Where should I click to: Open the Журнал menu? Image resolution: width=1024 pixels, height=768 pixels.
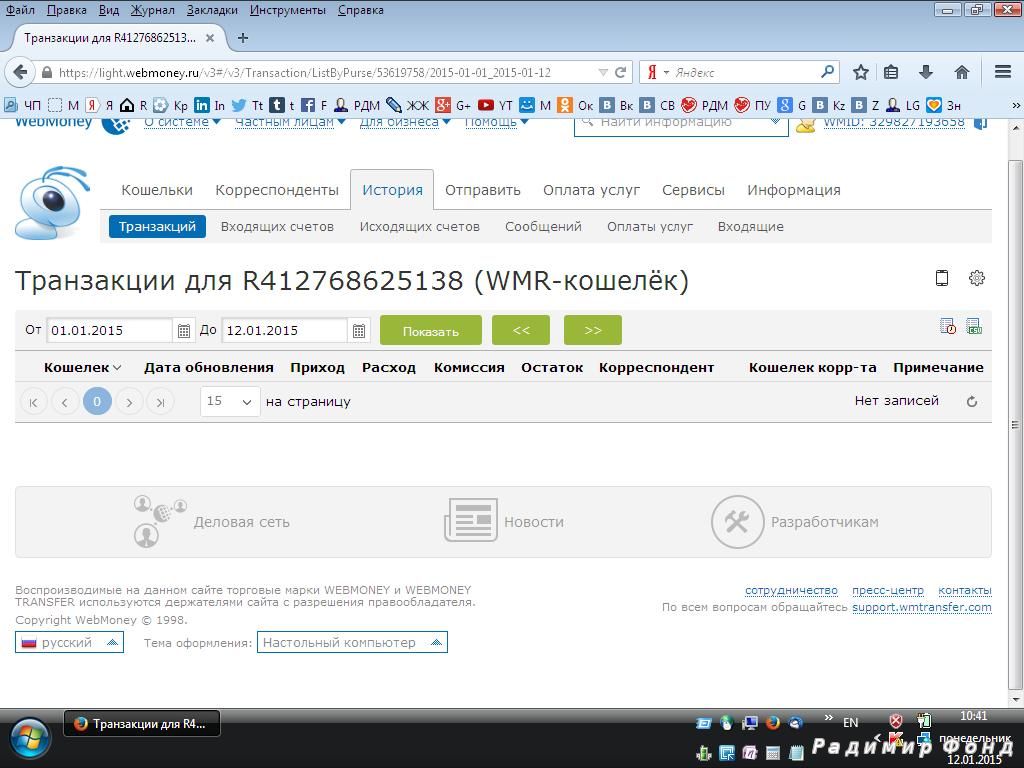coord(152,10)
